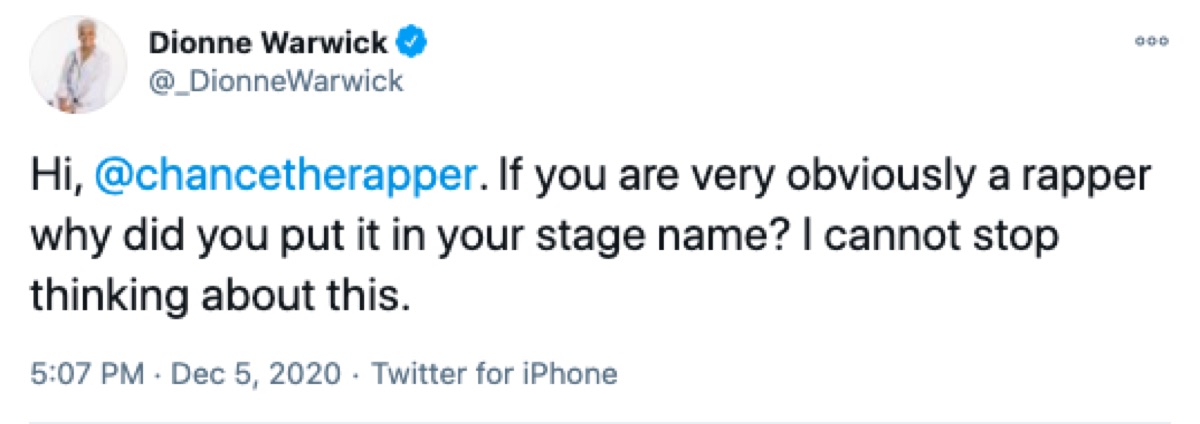Click the Dionne Warwick display name
The width and height of the screenshot is (1200, 424).
coord(270,43)
